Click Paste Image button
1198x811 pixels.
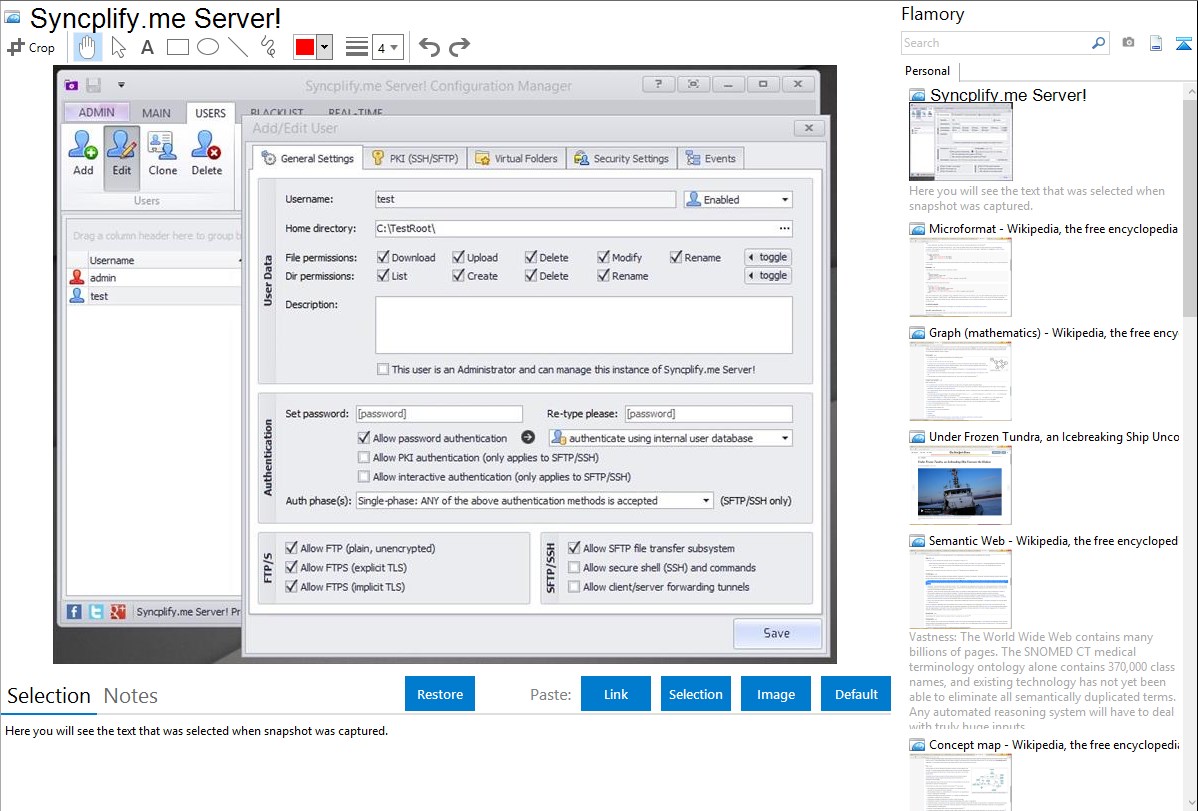tap(775, 694)
